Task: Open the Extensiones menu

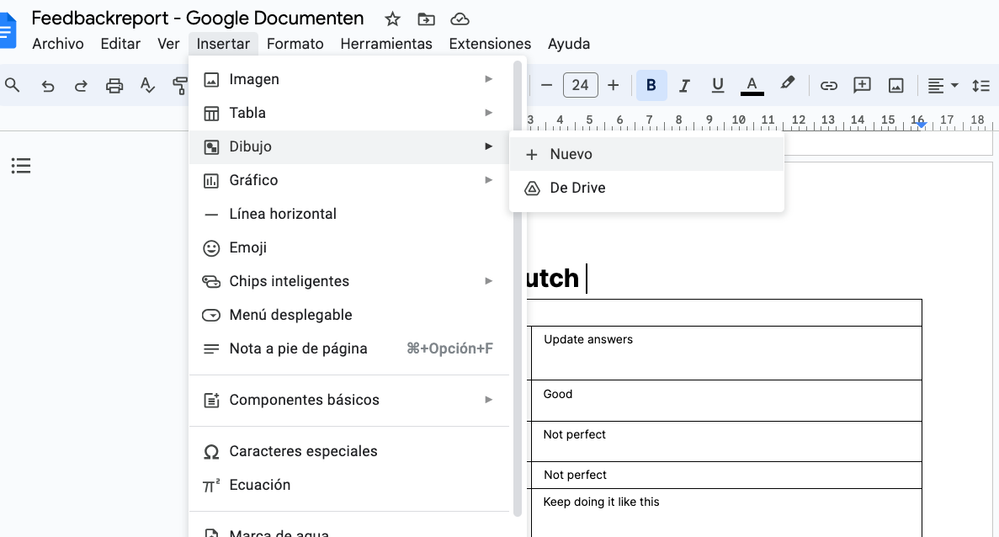Action: [x=490, y=44]
